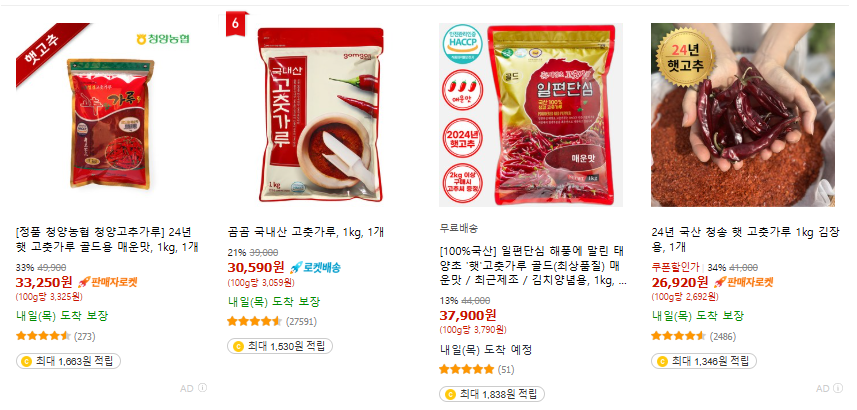The image size is (857, 410).
Task: Open 24년 국산 청송 햇 고춧가루 title
Action: pos(745,239)
